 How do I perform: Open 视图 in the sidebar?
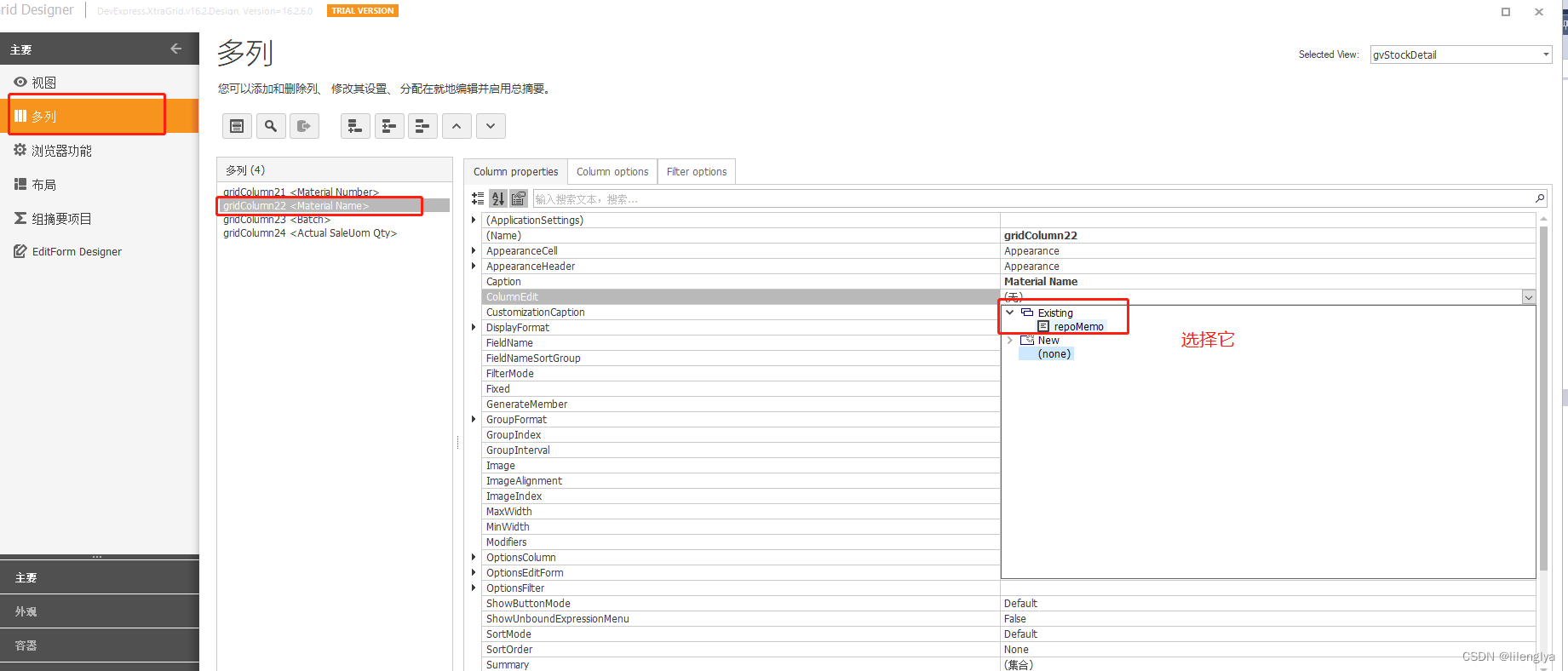pos(100,83)
